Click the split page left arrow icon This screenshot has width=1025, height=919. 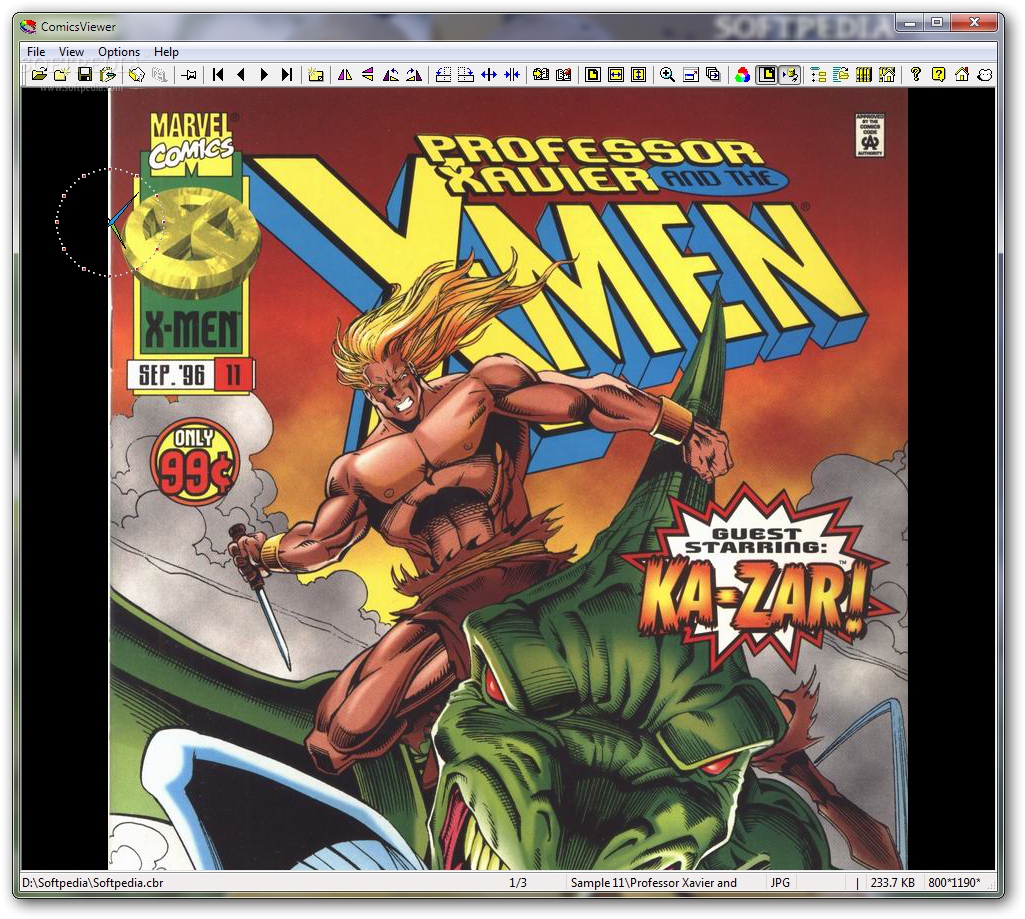point(443,75)
